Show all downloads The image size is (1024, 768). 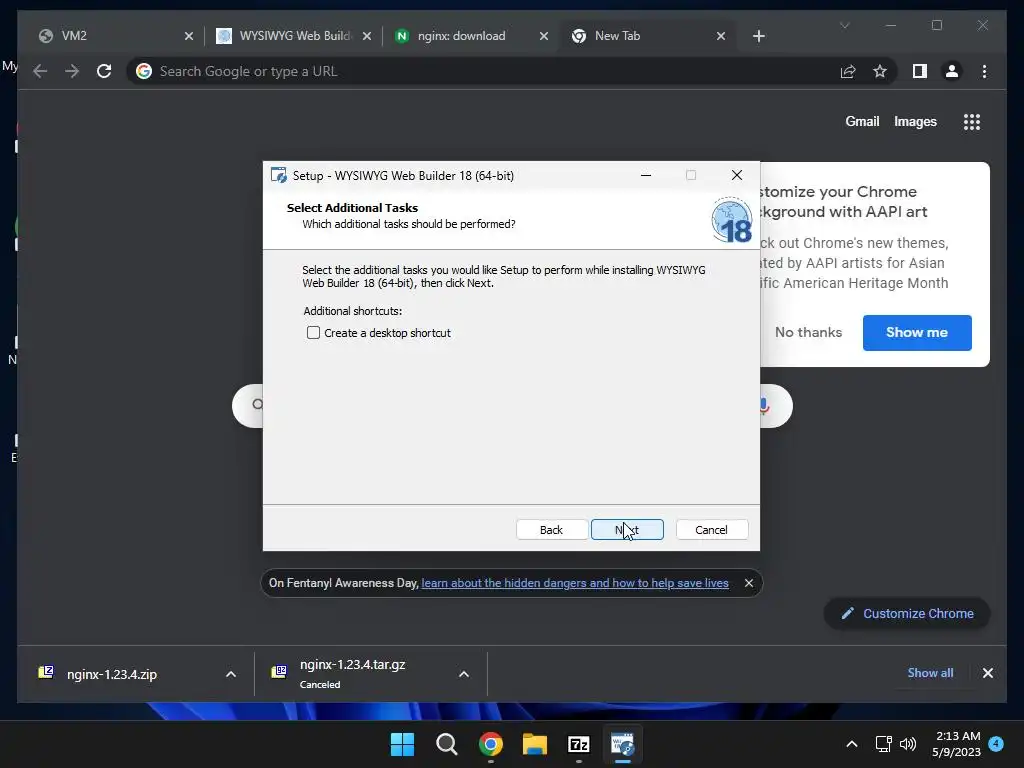[930, 673]
